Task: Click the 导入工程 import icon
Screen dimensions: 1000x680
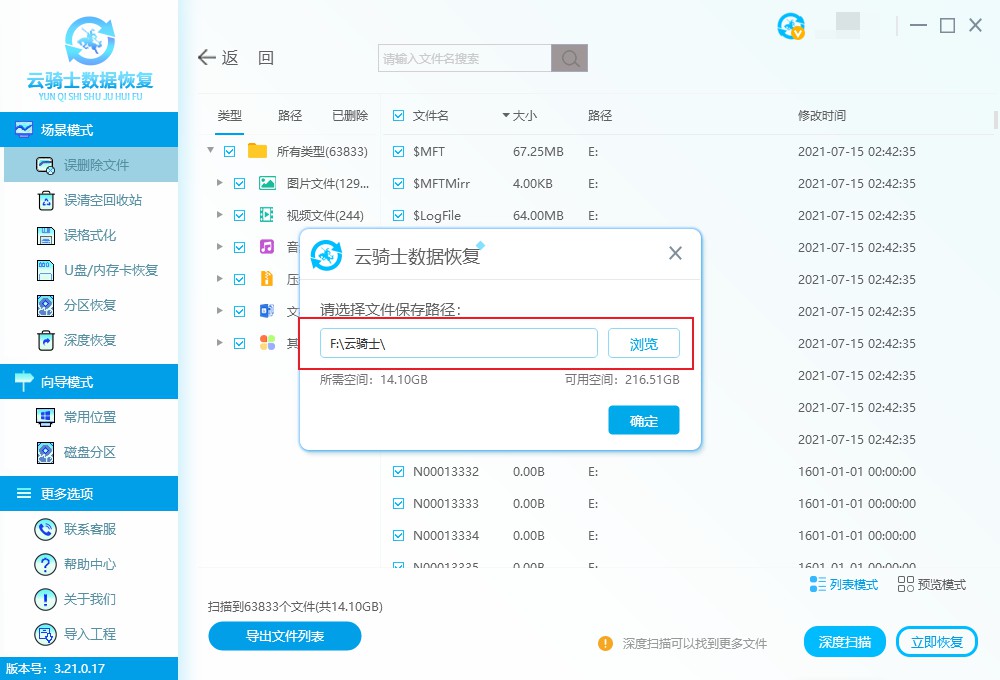Action: pyautogui.click(x=45, y=634)
